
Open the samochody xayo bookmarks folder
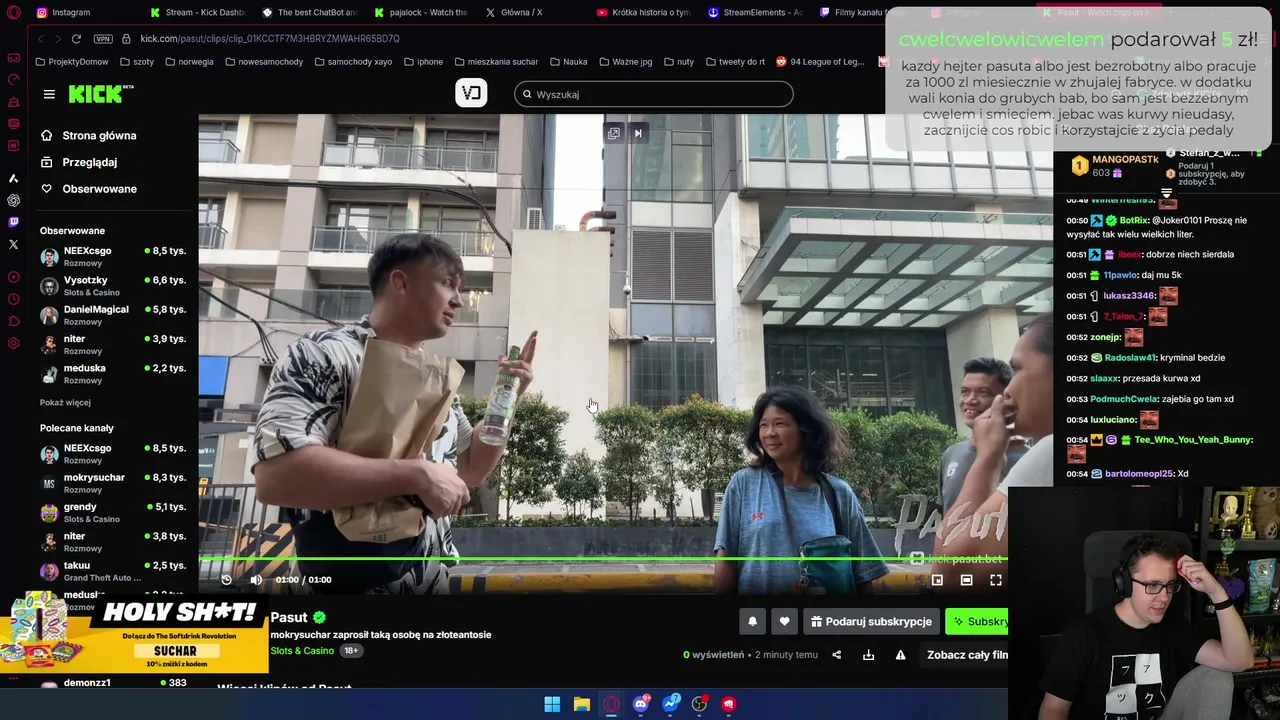coord(353,61)
